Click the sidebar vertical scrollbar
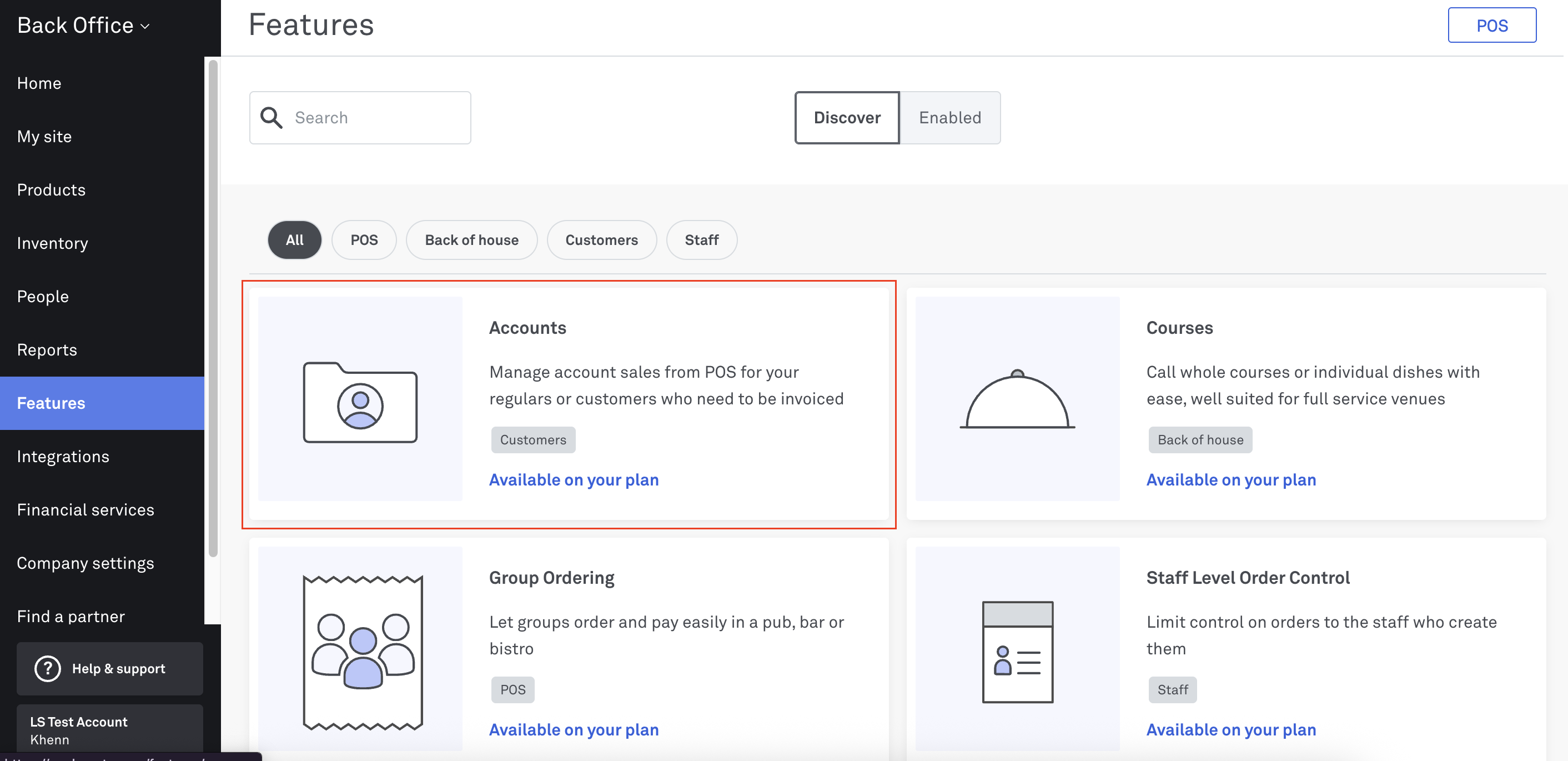Viewport: 1568px width, 761px height. [213, 308]
